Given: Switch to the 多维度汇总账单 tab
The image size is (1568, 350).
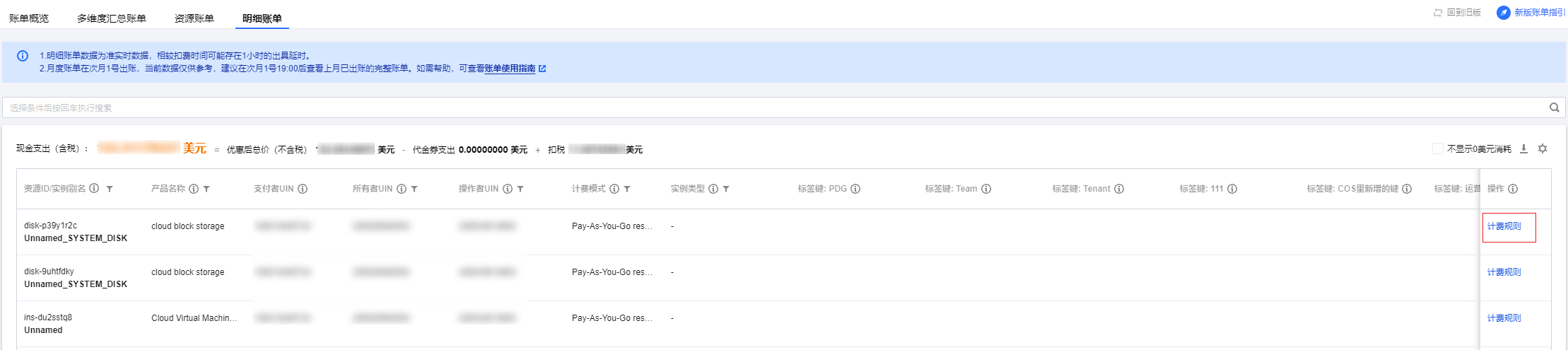Looking at the screenshot, I should (112, 18).
